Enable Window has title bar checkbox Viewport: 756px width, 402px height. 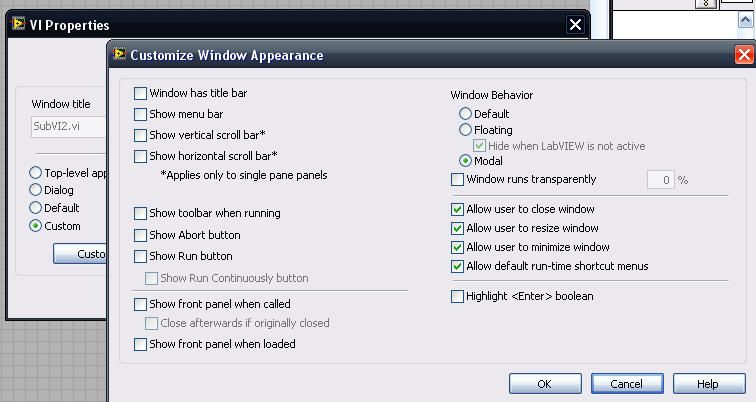pos(141,94)
